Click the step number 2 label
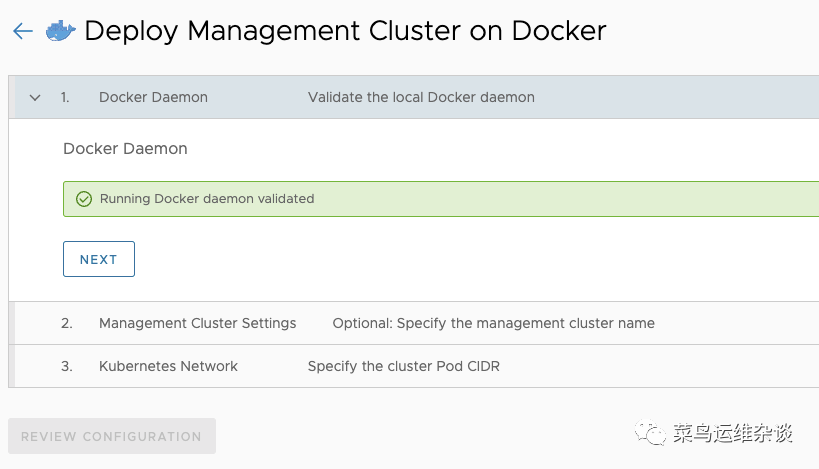819x469 pixels. pos(67,323)
